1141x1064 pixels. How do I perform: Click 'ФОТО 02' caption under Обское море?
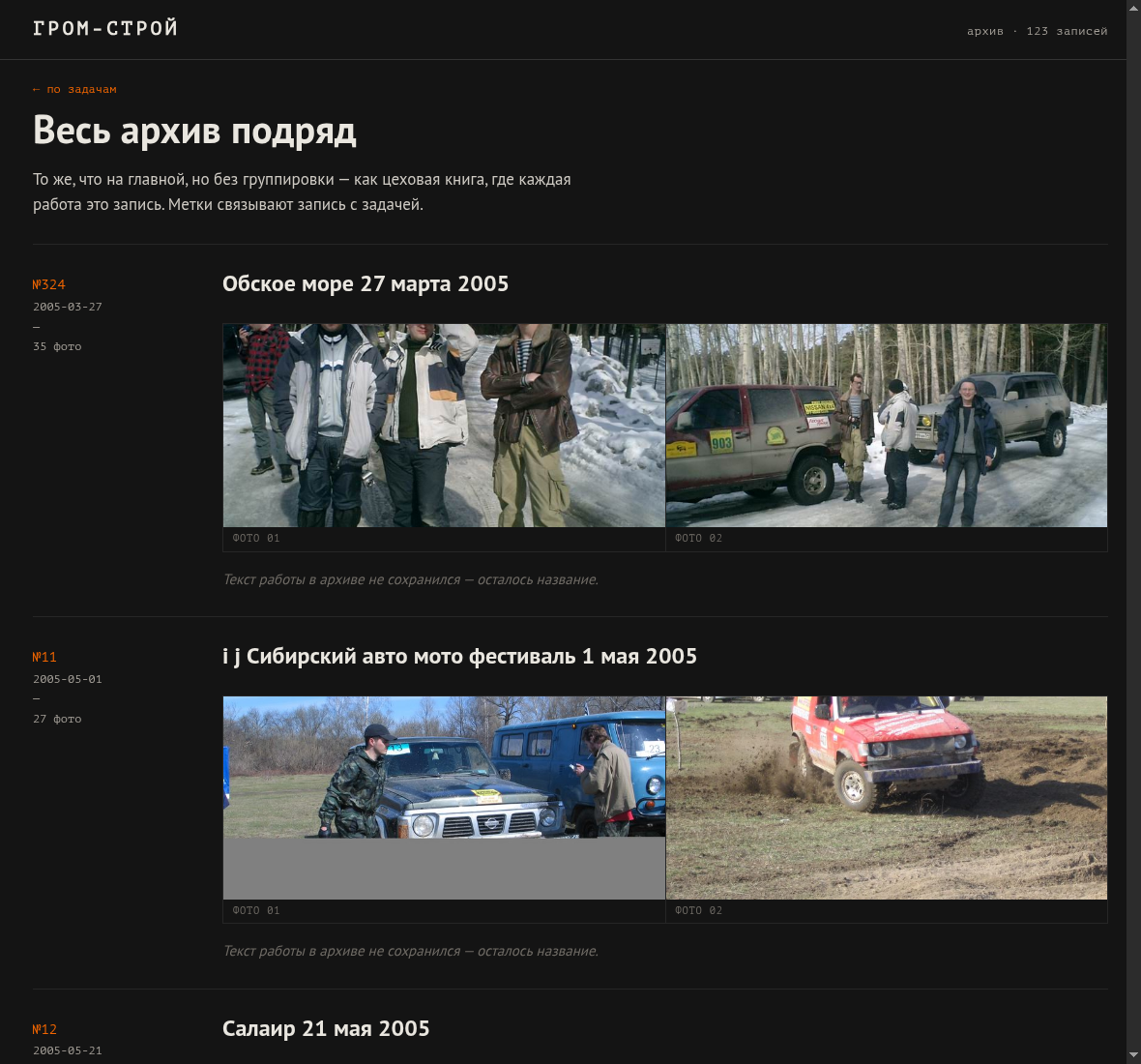tap(698, 539)
